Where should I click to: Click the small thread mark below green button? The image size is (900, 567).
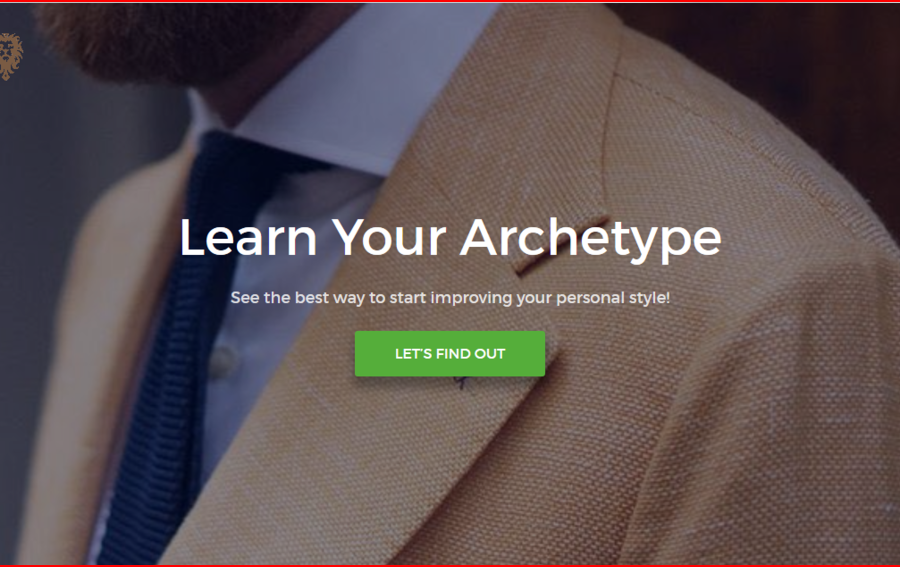tap(462, 382)
